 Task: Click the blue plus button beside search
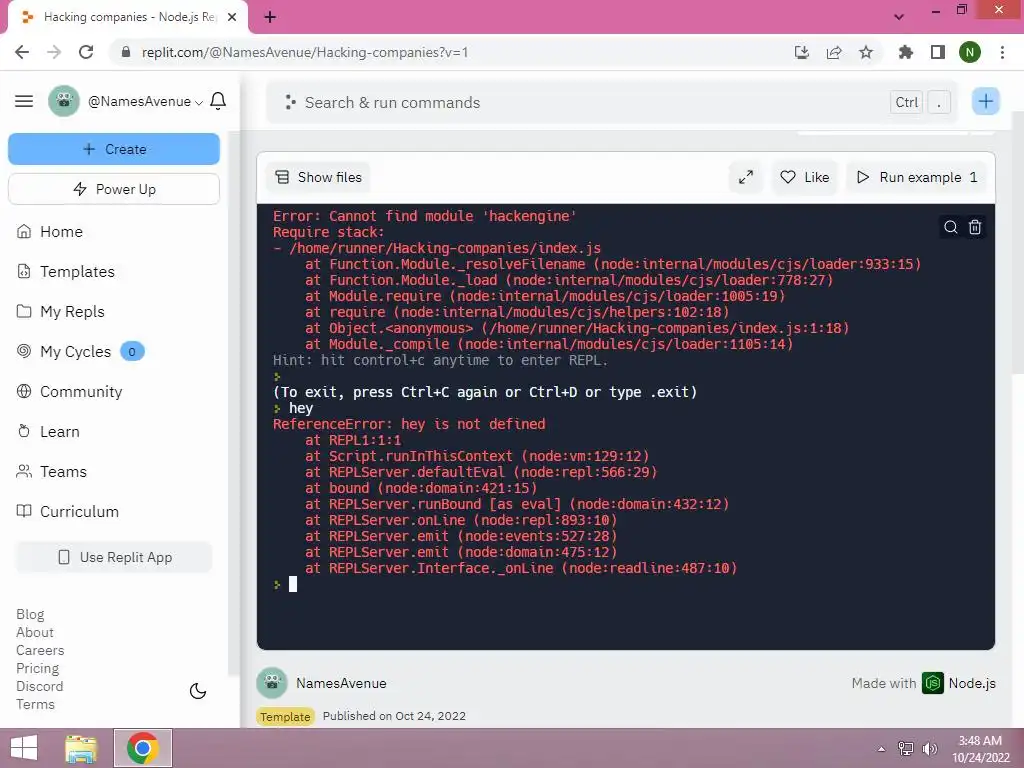click(x=985, y=101)
